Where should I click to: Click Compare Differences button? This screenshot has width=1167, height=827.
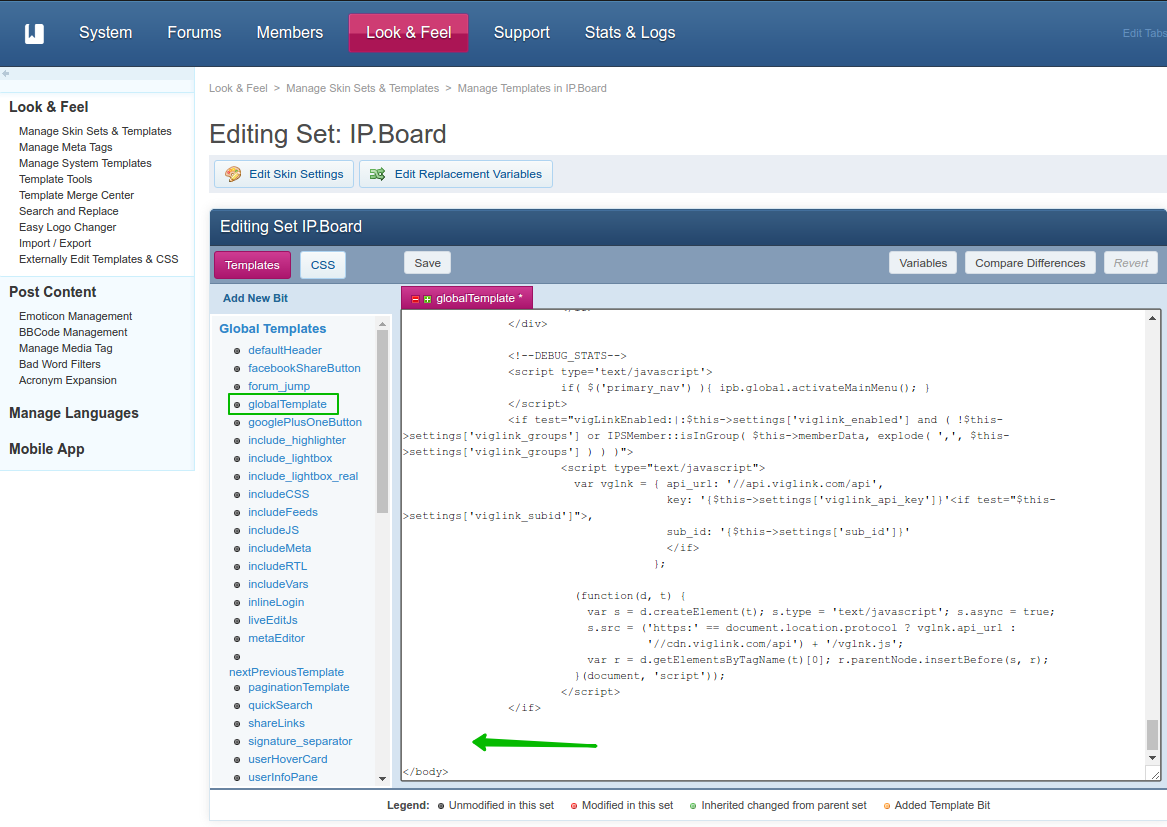(1030, 263)
